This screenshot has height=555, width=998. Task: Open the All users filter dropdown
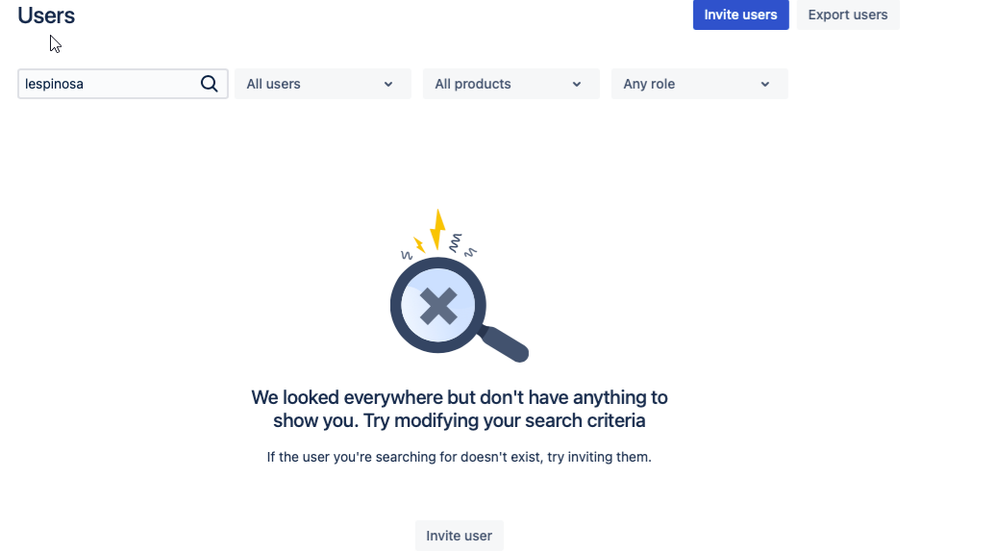323,83
